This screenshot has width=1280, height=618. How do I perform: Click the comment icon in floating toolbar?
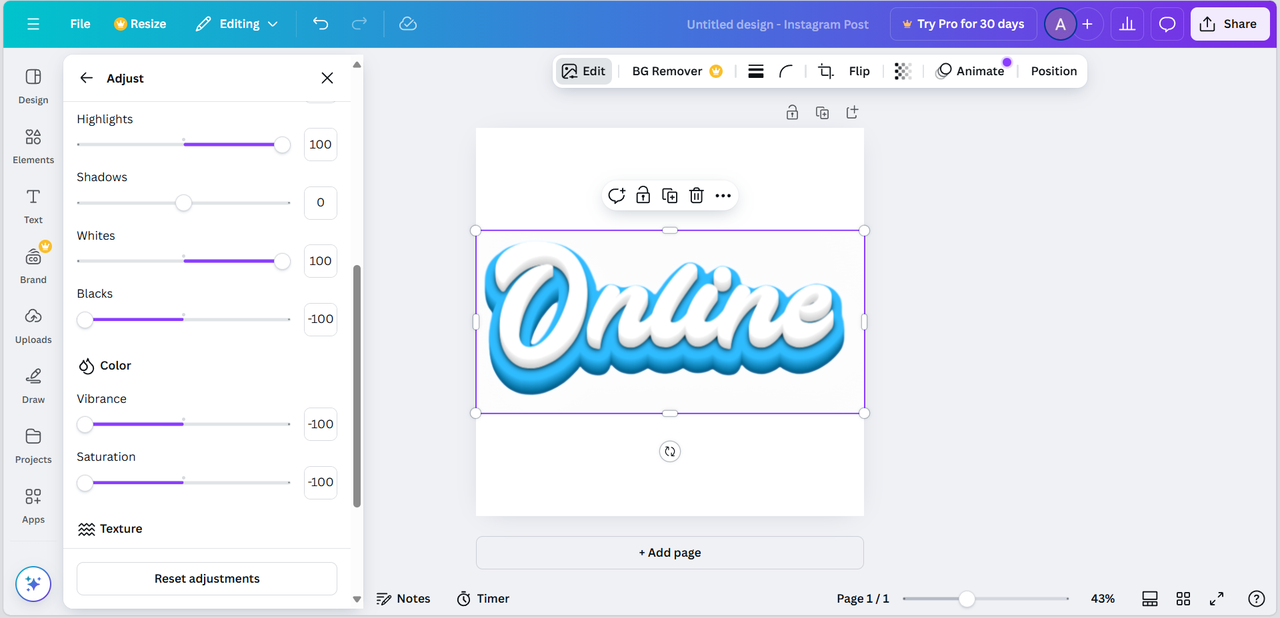(x=616, y=196)
